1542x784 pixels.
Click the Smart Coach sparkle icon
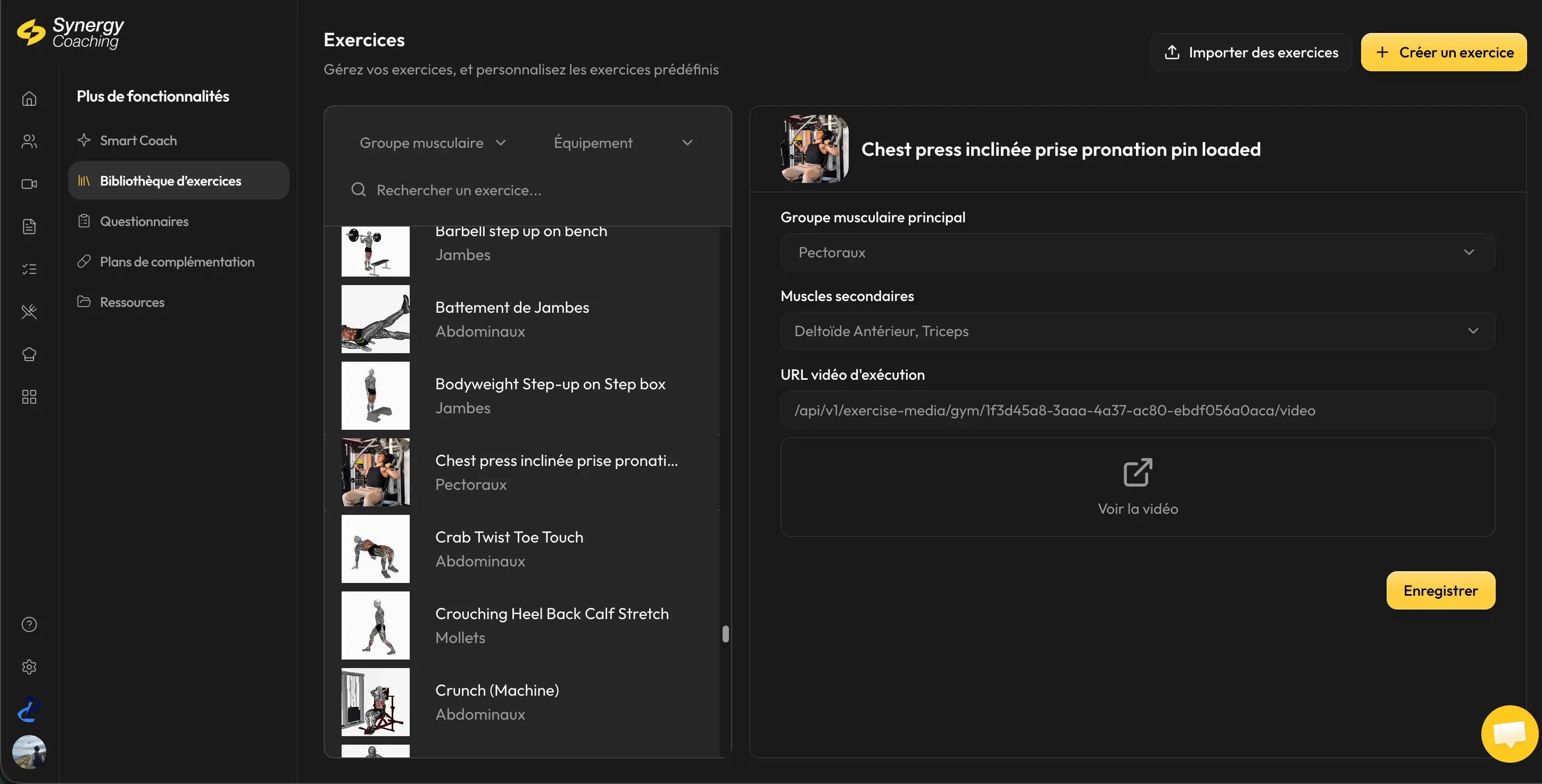(84, 140)
